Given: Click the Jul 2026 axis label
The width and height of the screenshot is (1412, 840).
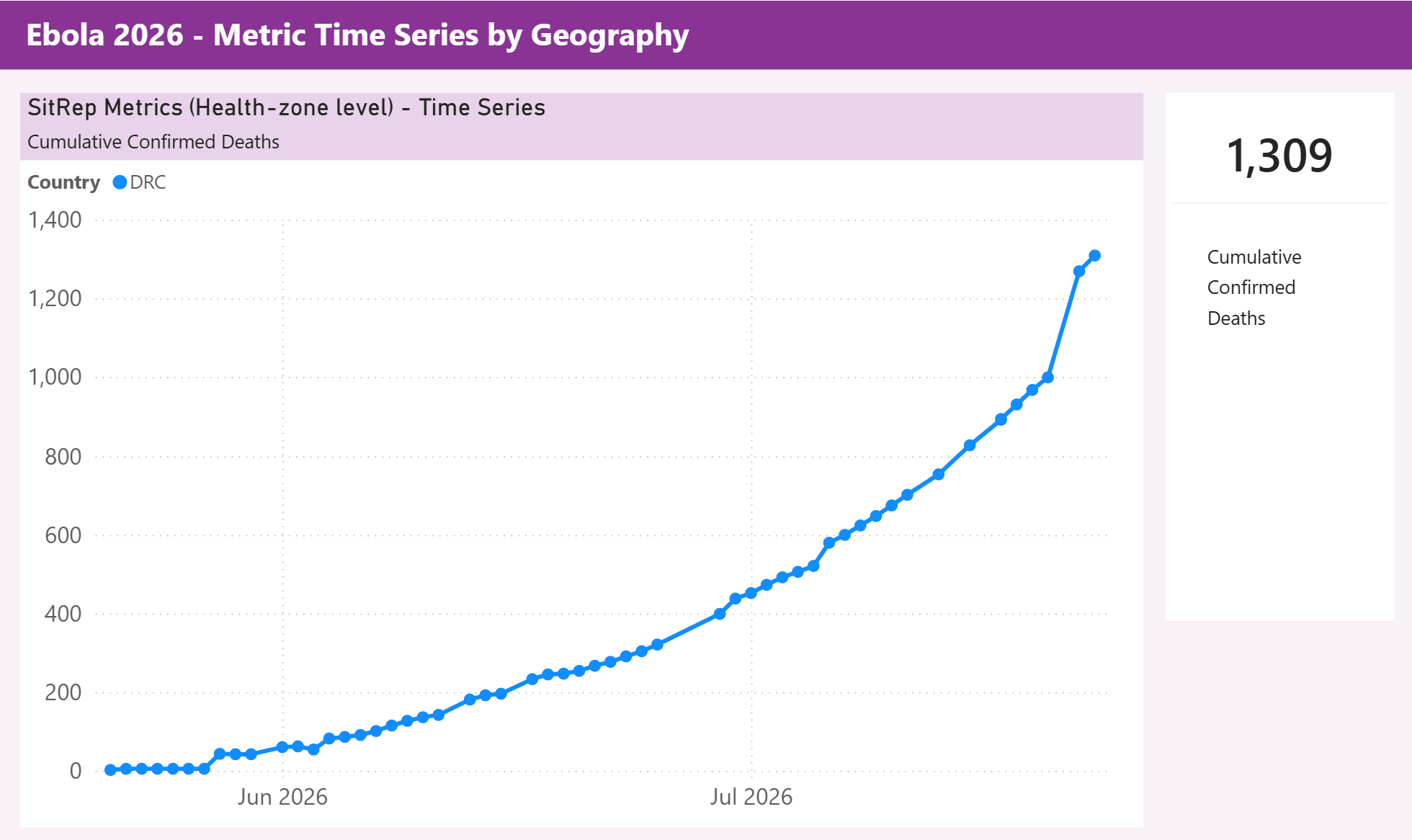Looking at the screenshot, I should 751,797.
